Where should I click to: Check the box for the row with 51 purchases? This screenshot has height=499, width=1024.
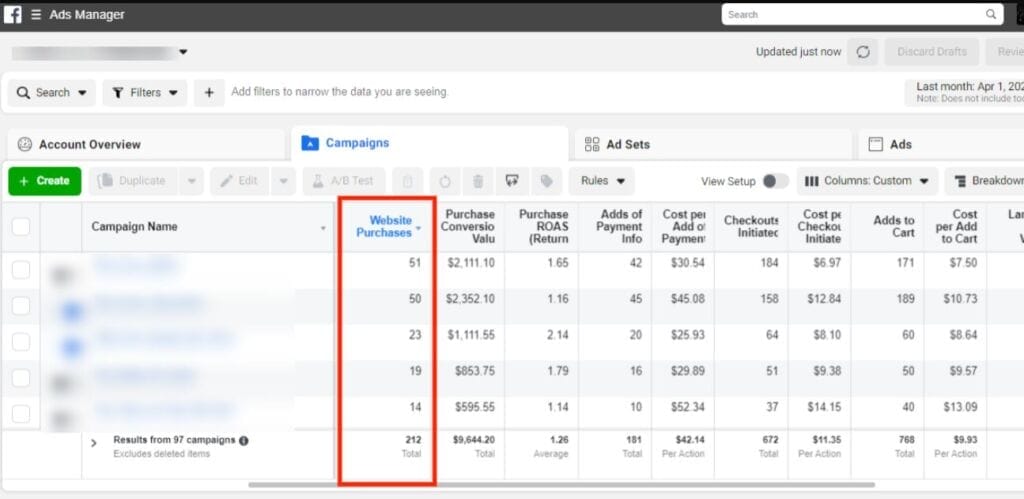(21, 270)
